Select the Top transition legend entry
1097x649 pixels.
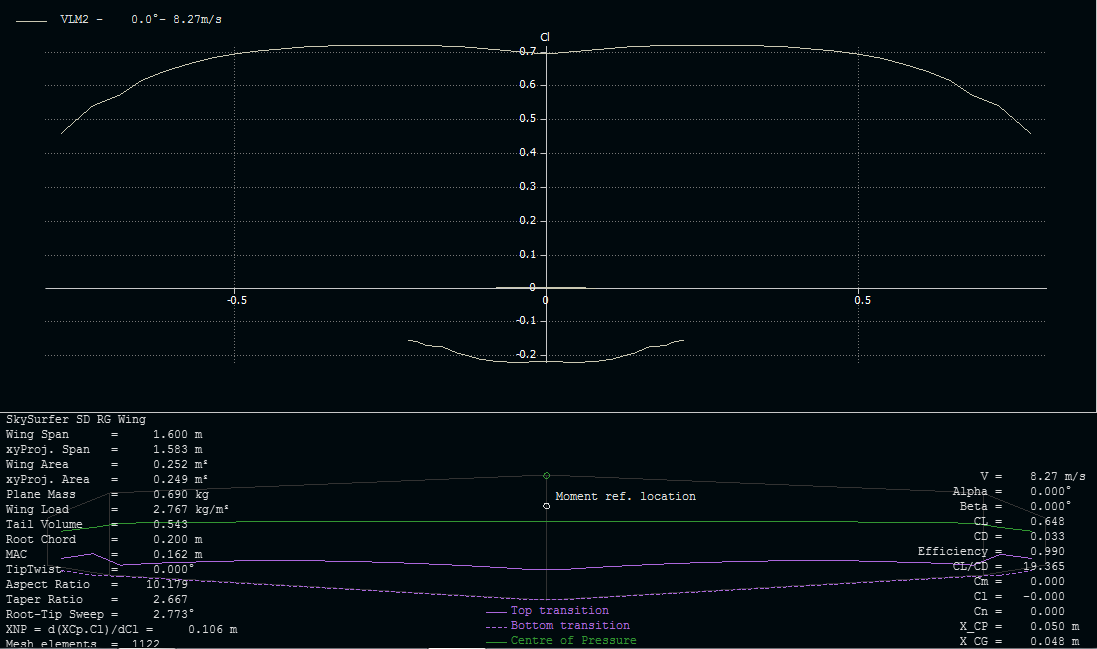tap(559, 610)
